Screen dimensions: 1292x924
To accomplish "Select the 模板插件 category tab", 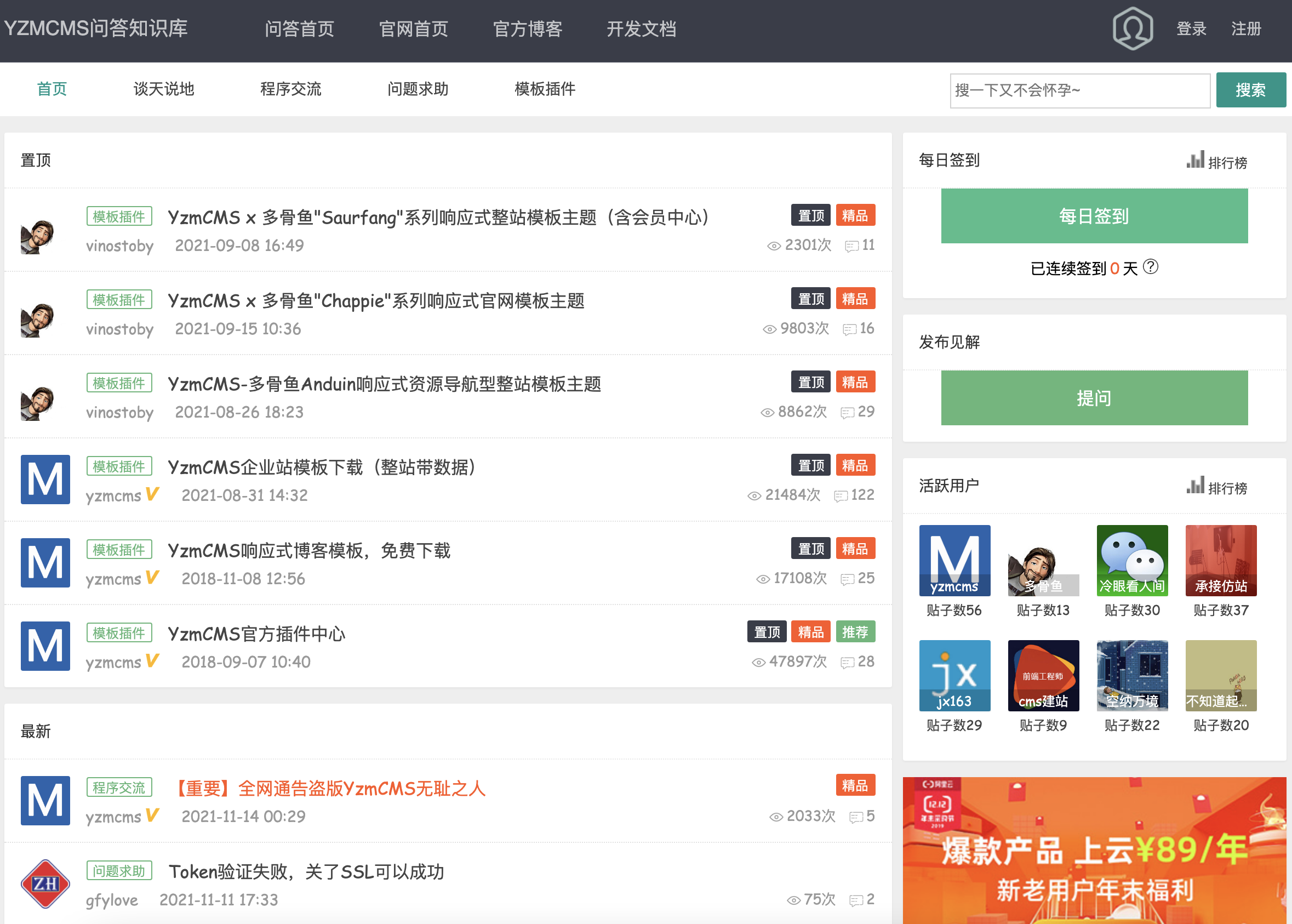I will (545, 89).
